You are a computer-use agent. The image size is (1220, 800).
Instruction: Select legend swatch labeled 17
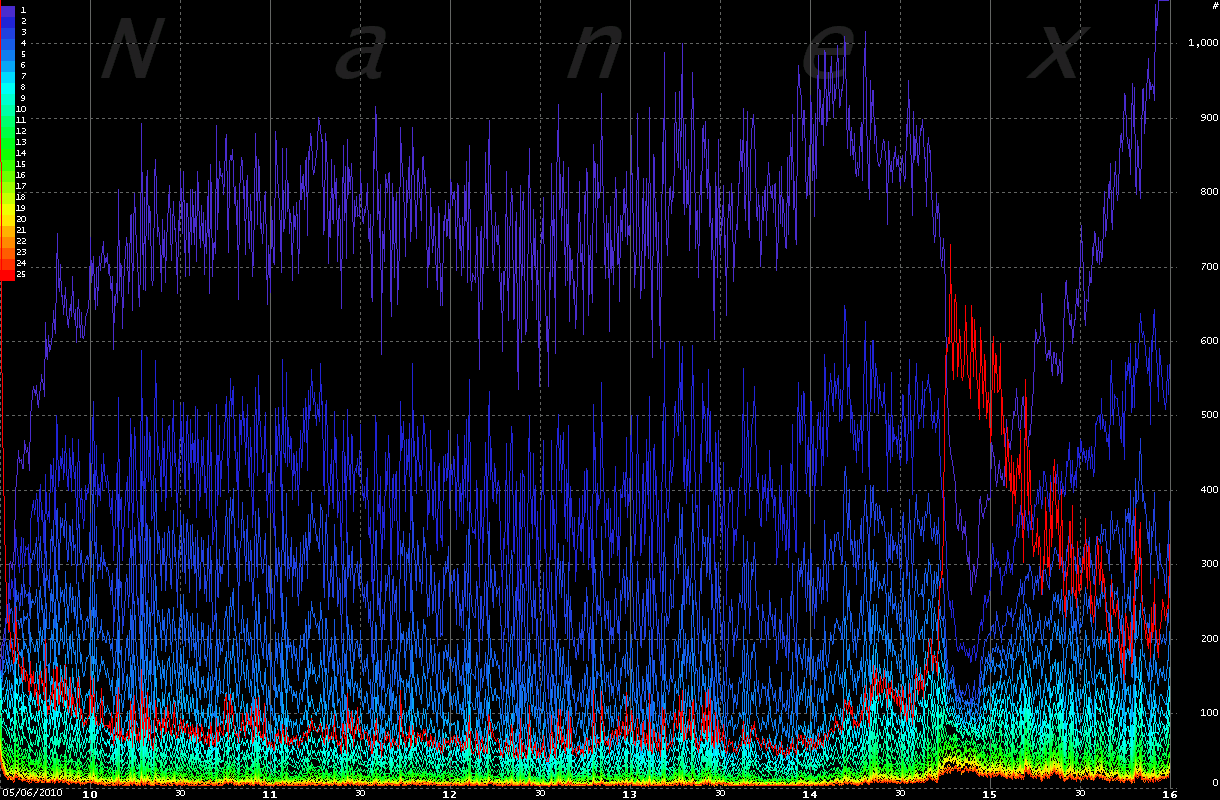7,185
